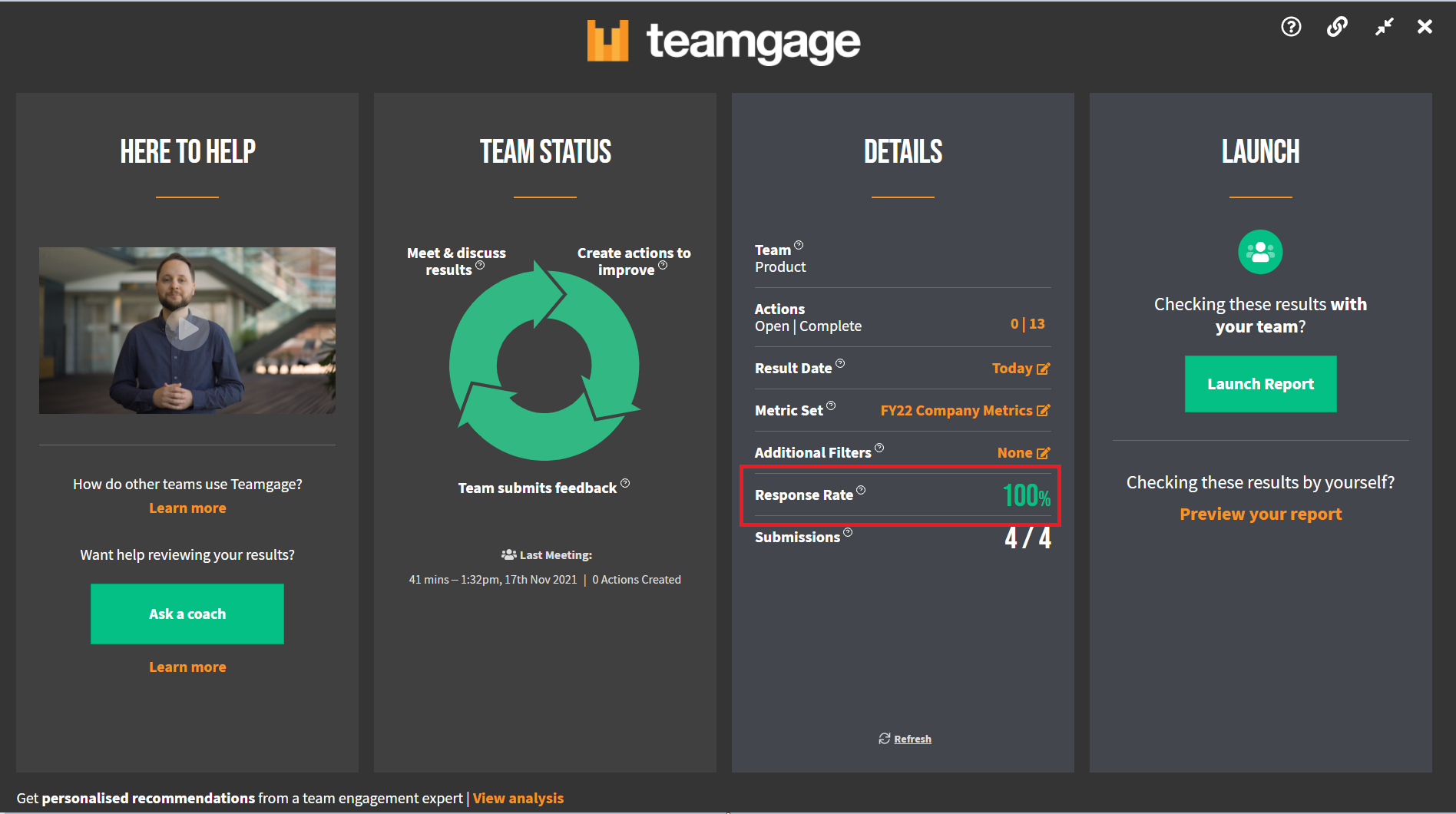Edit Additional Filters currently None
The height and width of the screenshot is (814, 1456).
[x=1043, y=453]
